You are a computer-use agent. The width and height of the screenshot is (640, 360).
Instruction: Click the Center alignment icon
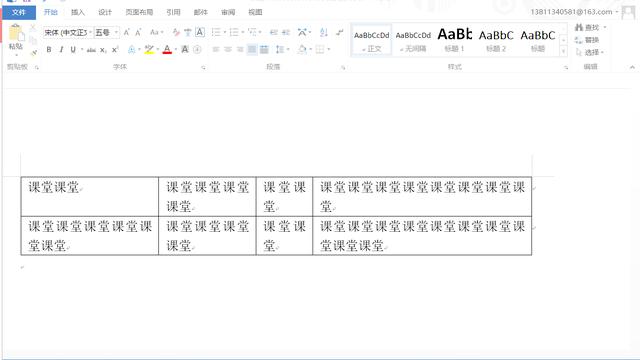tap(228, 50)
